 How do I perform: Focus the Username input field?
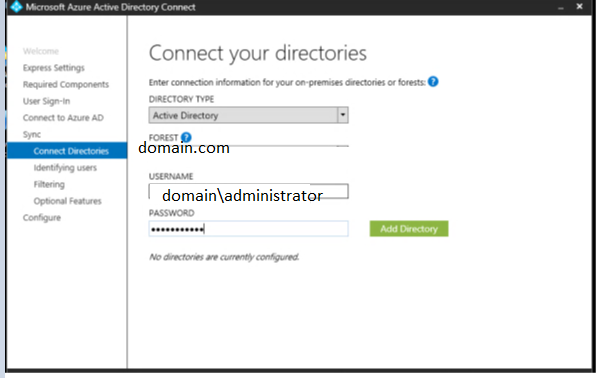click(x=248, y=191)
